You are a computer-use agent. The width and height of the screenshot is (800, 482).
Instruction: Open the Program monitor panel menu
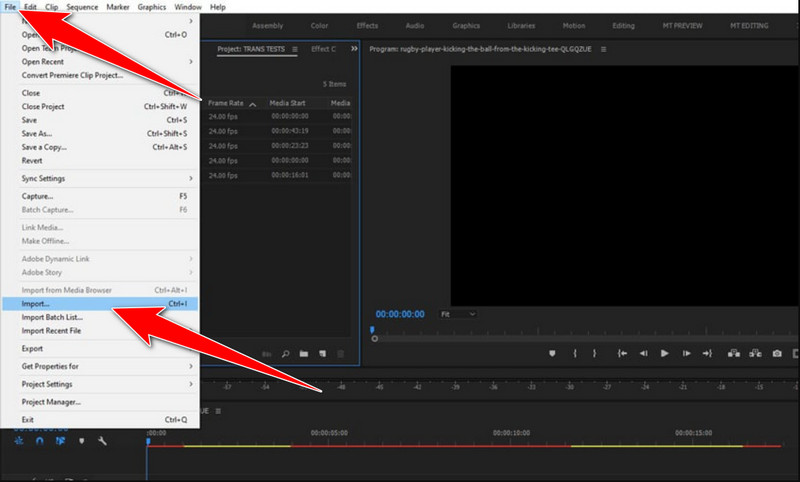(x=604, y=49)
